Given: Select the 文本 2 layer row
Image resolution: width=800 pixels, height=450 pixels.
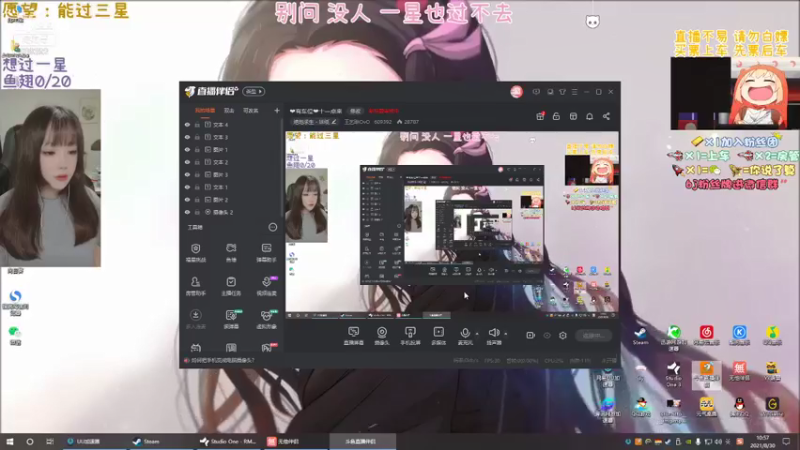Looking at the screenshot, I should coord(231,162).
